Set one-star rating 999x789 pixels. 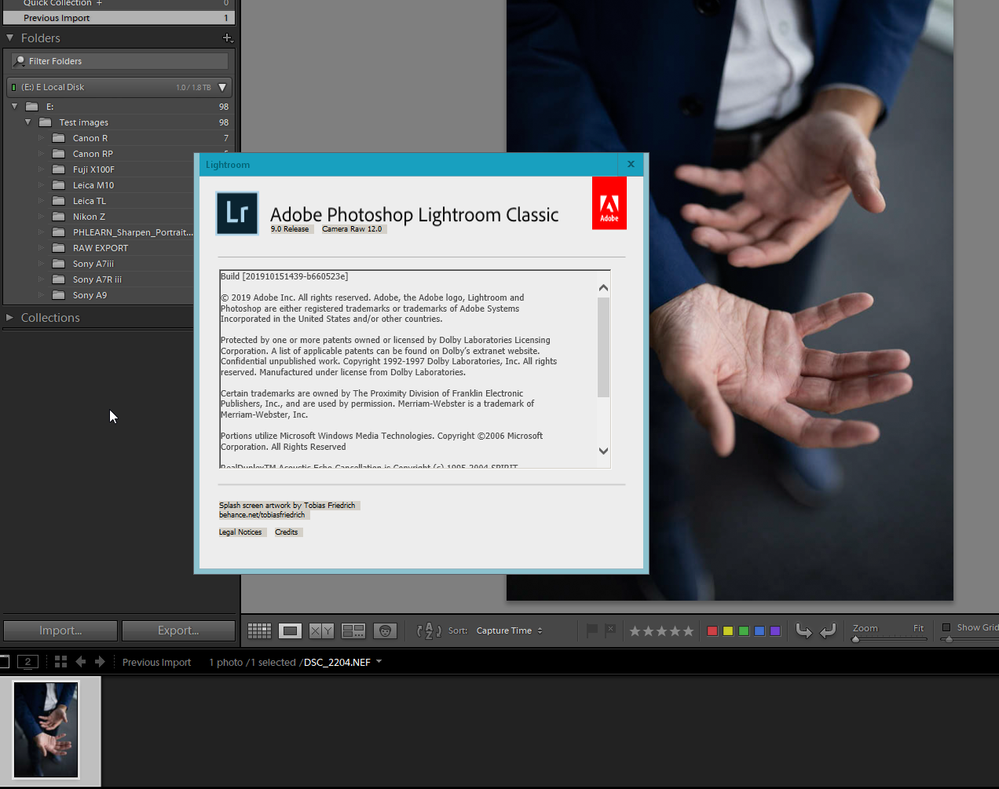point(635,631)
